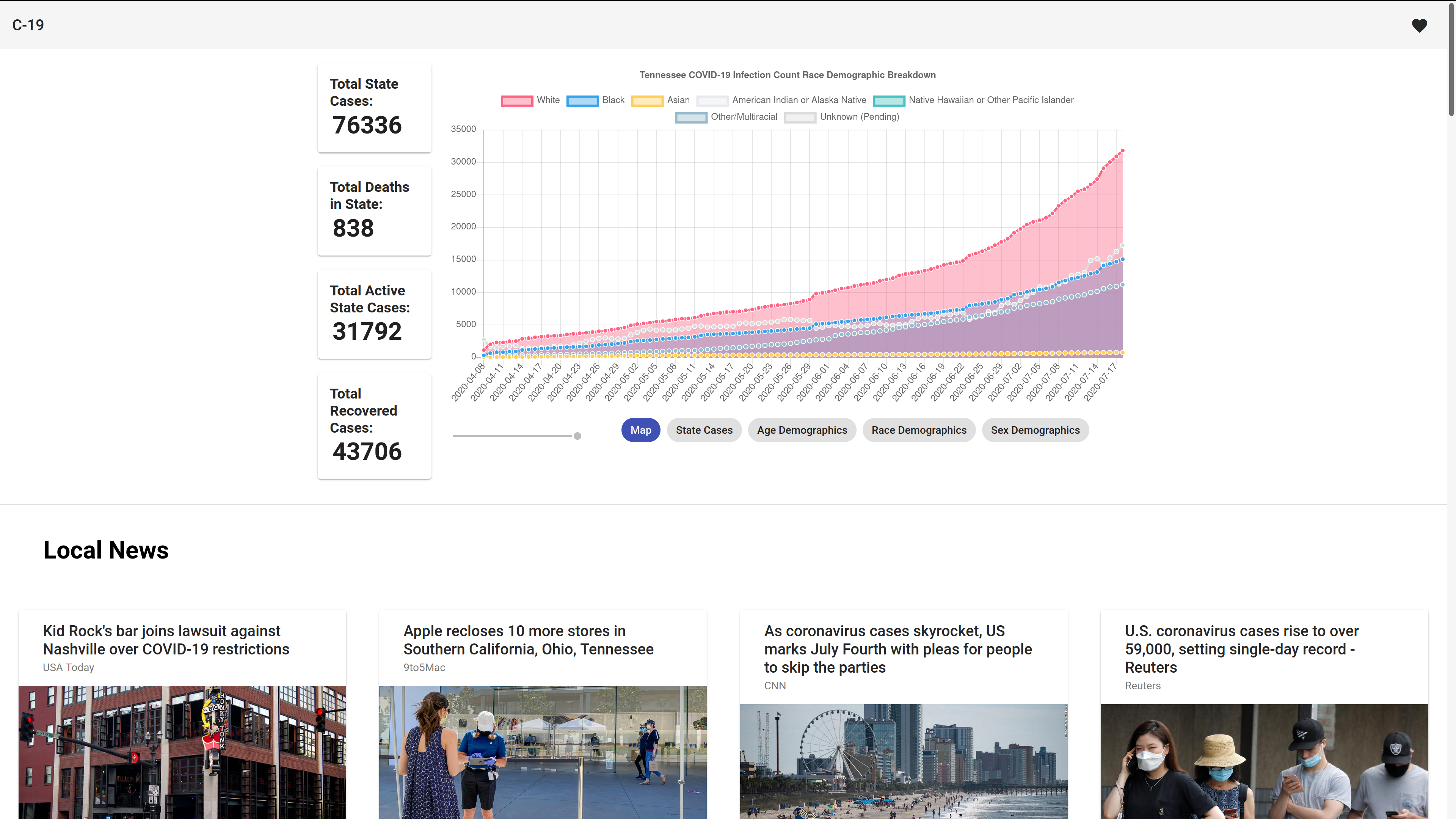Click the Reuters masked people thumbnail

tap(1264, 761)
